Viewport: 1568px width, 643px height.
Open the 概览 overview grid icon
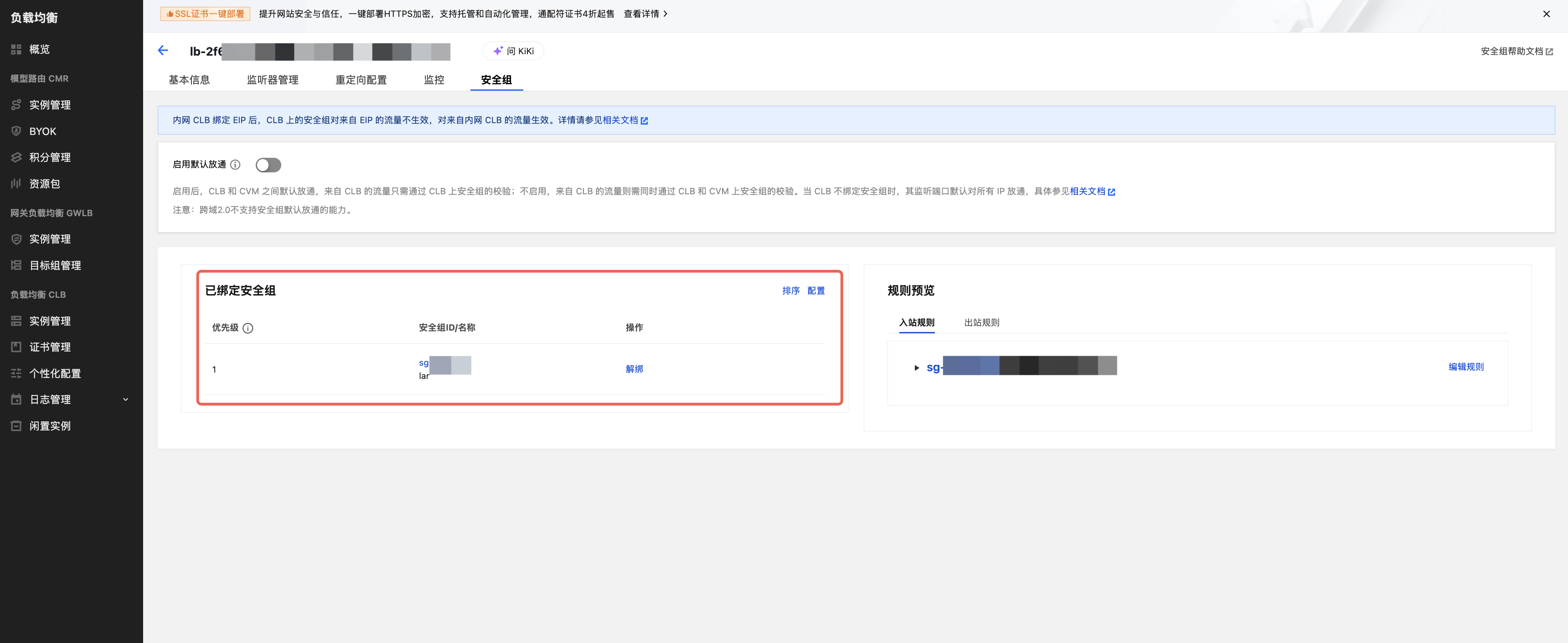[x=16, y=49]
